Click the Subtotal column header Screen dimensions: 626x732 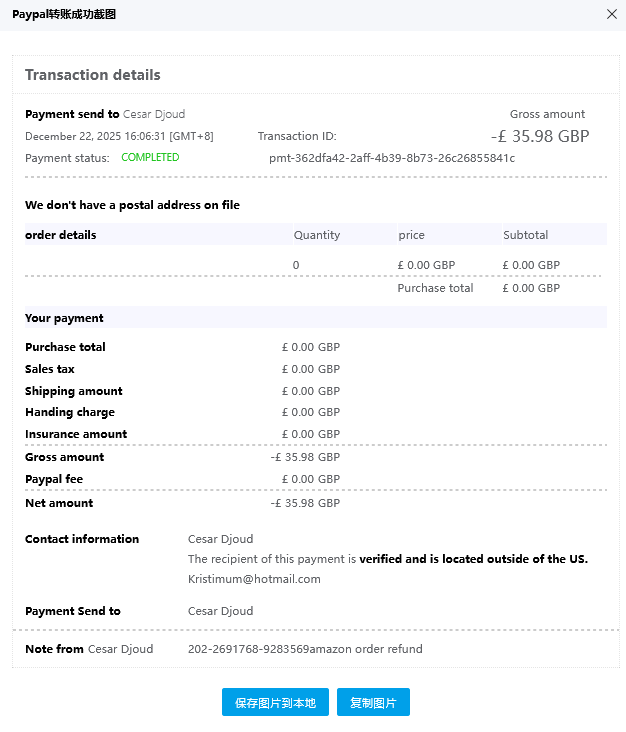pyautogui.click(x=526, y=235)
